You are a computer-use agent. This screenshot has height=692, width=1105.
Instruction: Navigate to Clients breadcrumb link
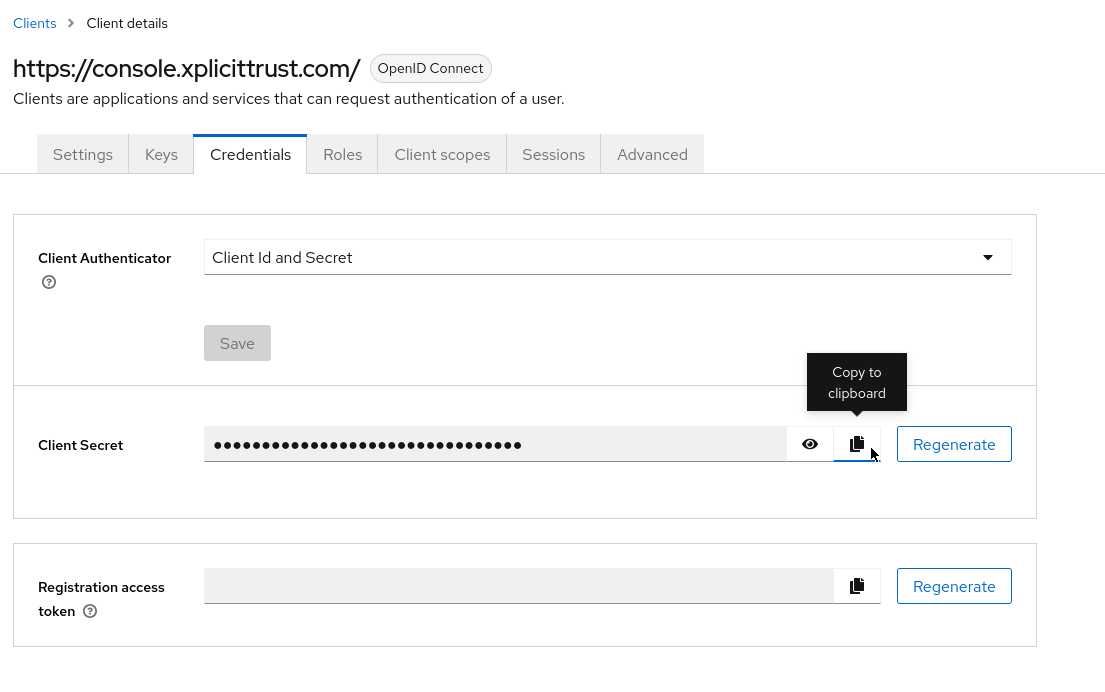35,23
